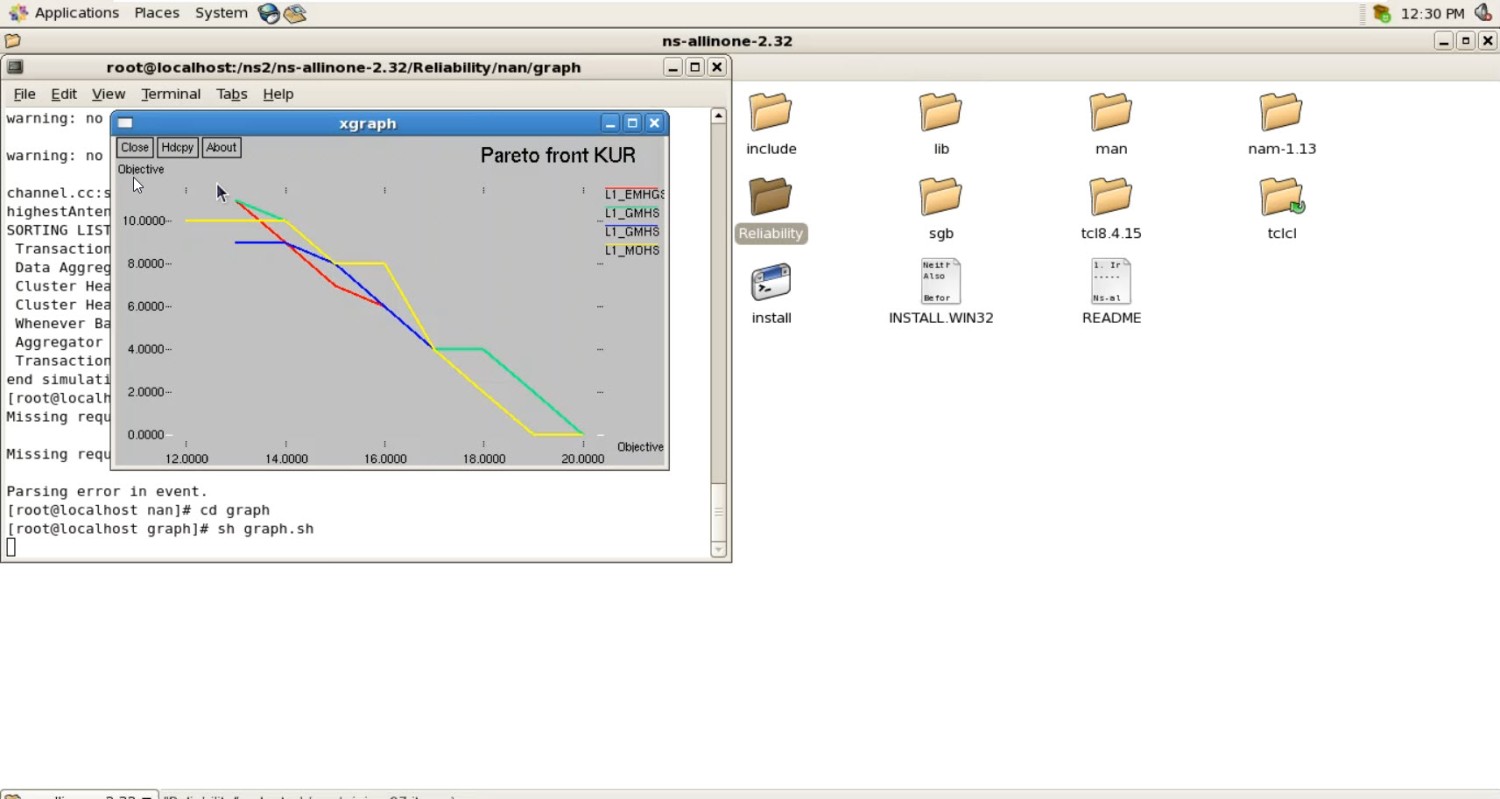The height and width of the screenshot is (799, 1500).
Task: Open the Tabs menu in terminal
Action: pyautogui.click(x=231, y=94)
